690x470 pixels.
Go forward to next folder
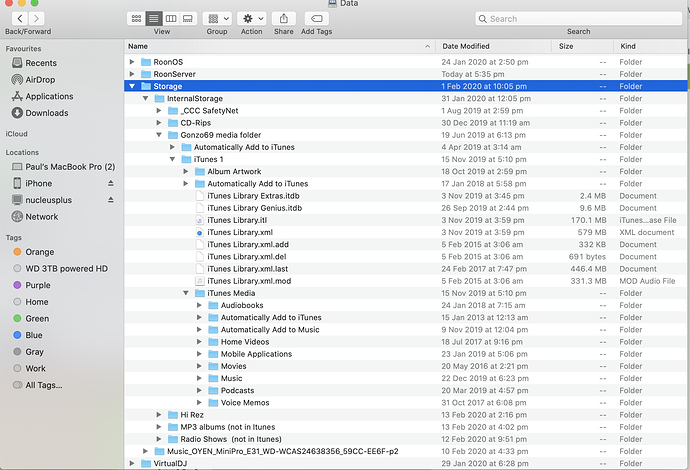pos(37,18)
